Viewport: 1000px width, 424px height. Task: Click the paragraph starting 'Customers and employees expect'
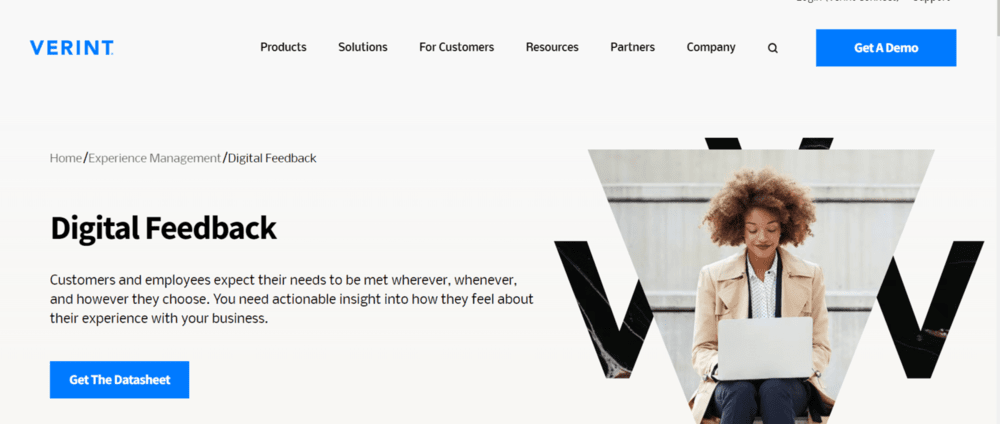(291, 299)
